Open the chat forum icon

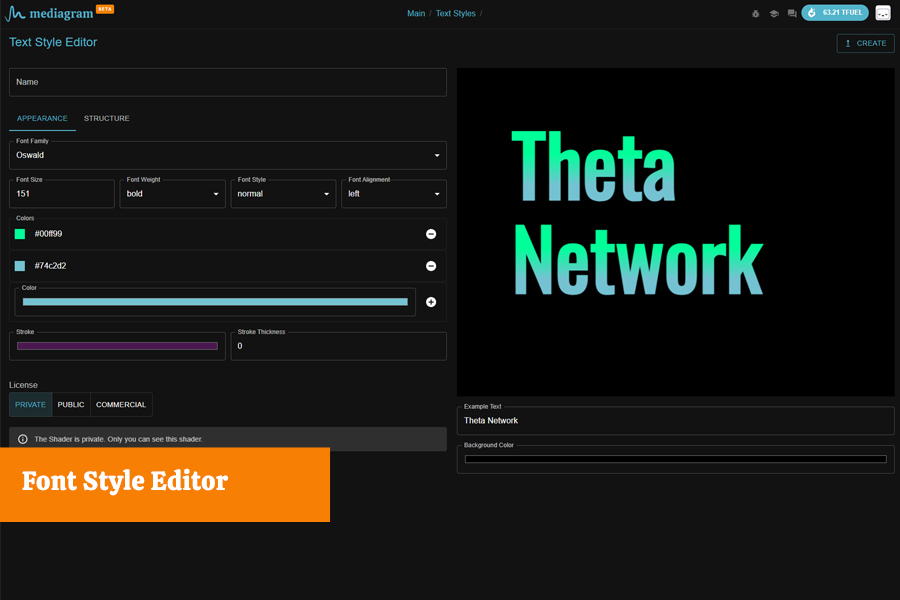(792, 14)
